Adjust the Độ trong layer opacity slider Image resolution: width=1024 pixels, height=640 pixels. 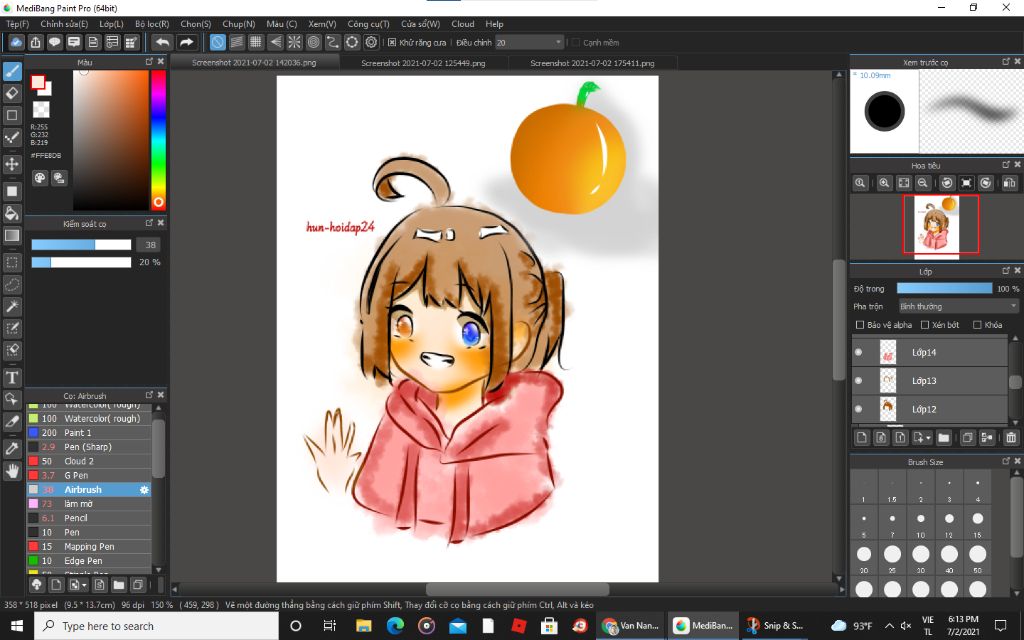pos(944,288)
